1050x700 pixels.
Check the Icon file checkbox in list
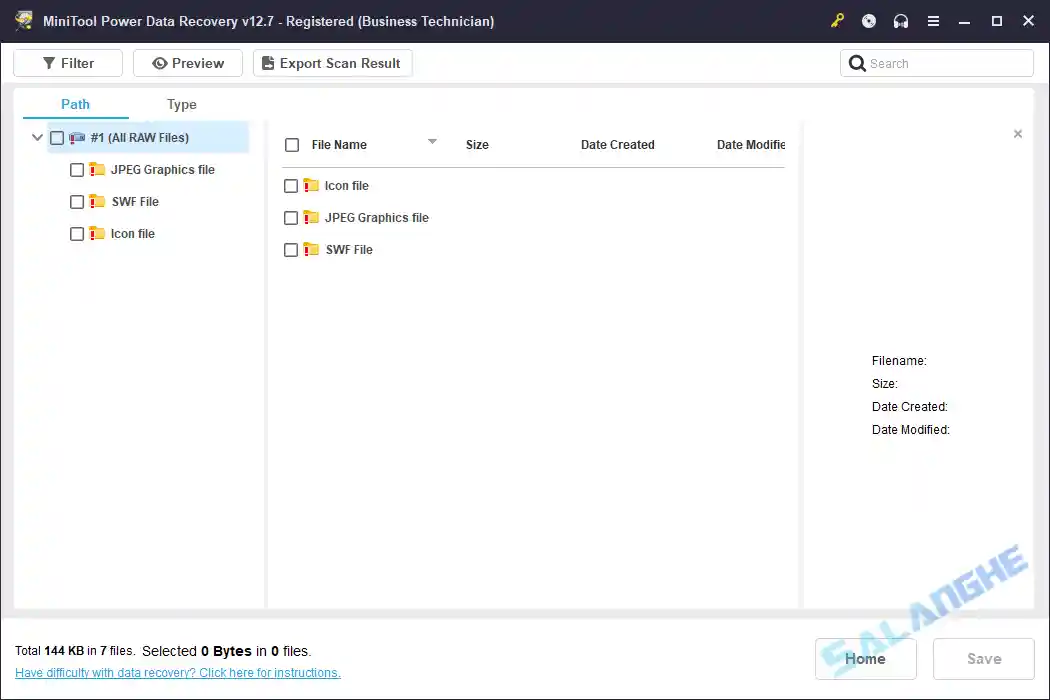[291, 185]
